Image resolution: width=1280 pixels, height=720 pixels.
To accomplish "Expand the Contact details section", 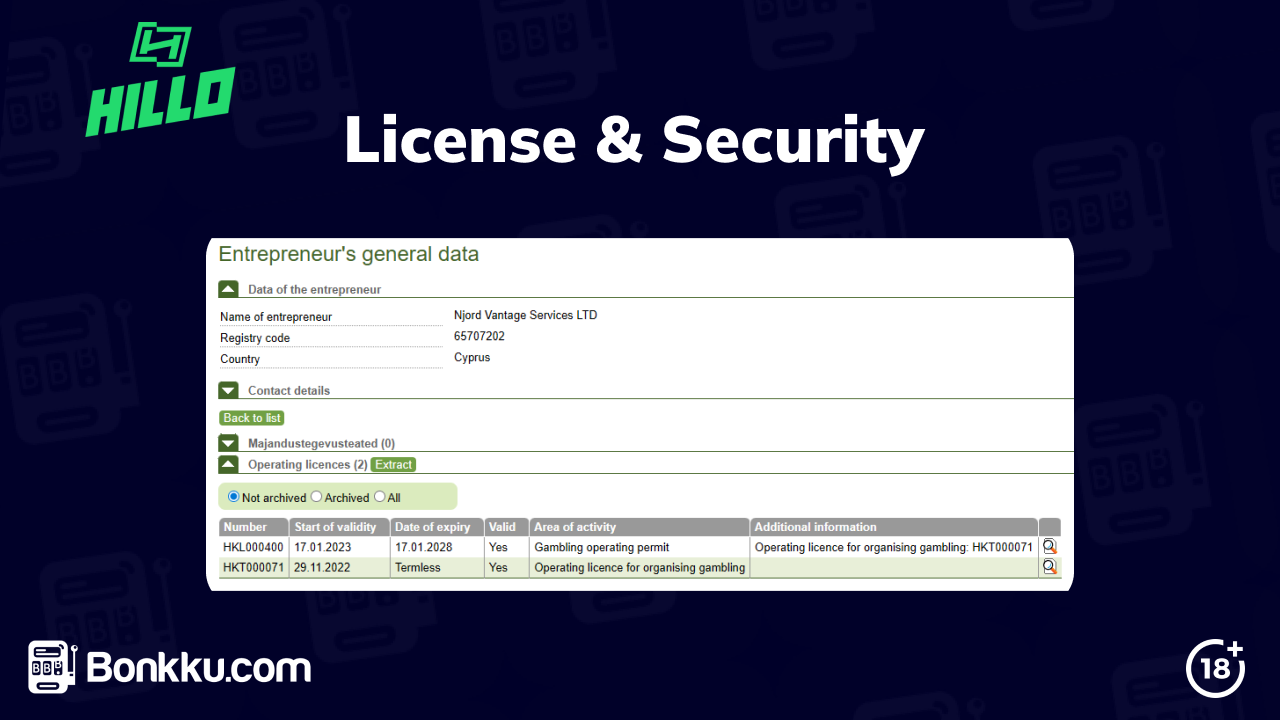I will point(228,390).
